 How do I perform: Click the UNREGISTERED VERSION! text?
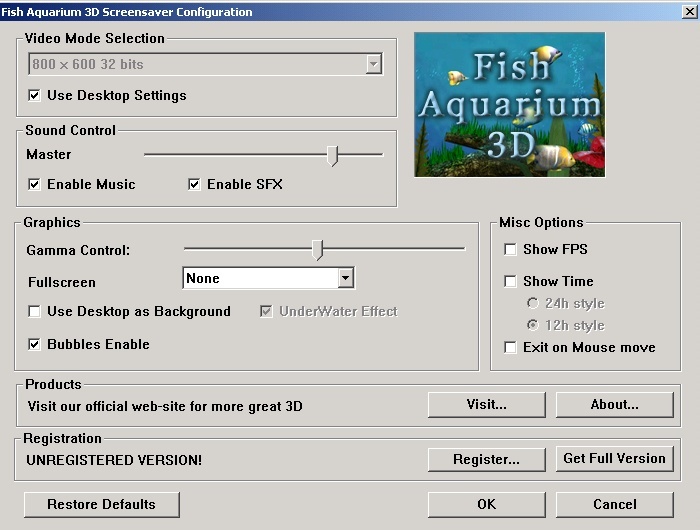[x=114, y=460]
